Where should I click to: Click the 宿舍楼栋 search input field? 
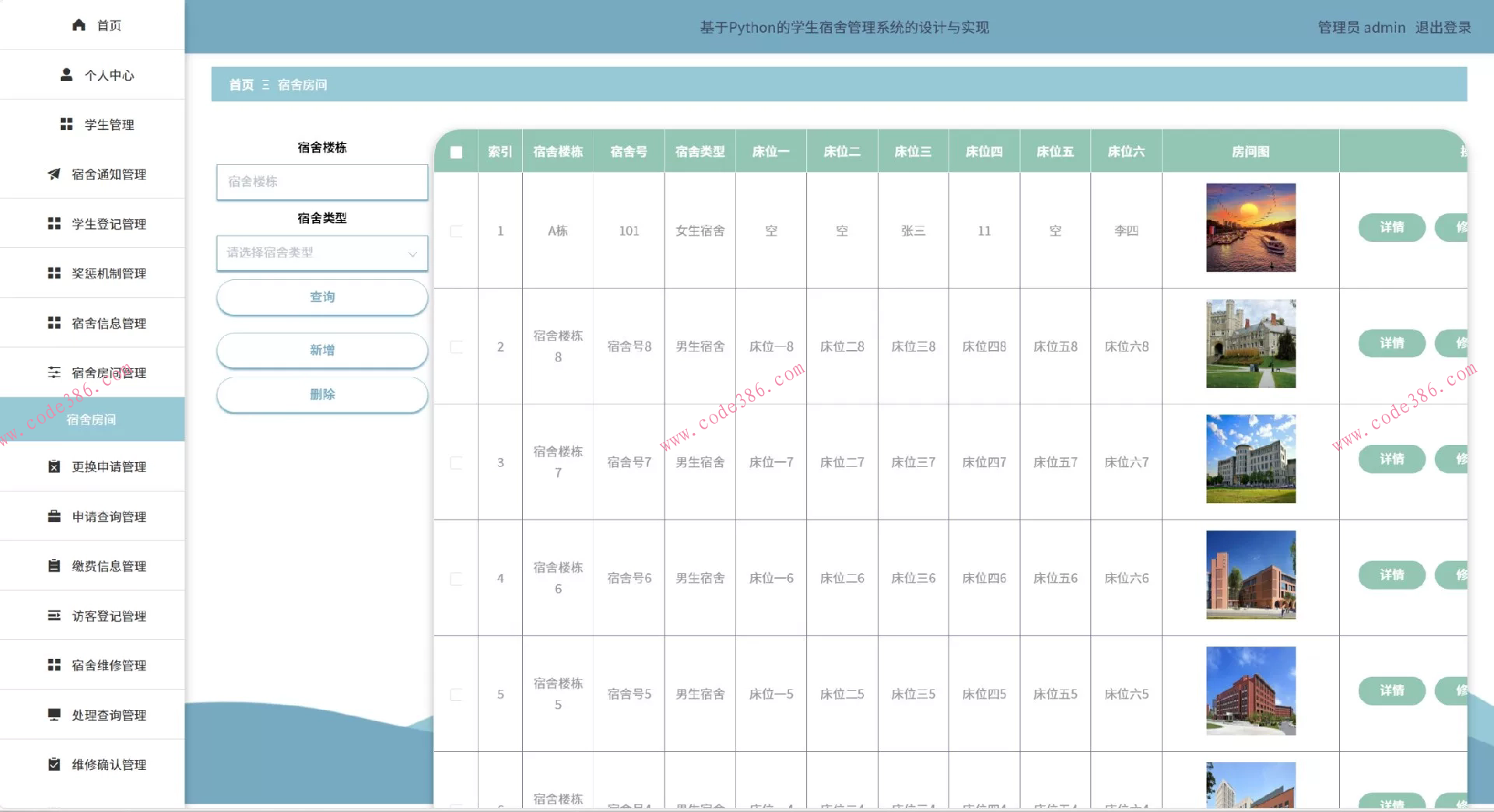click(x=321, y=182)
